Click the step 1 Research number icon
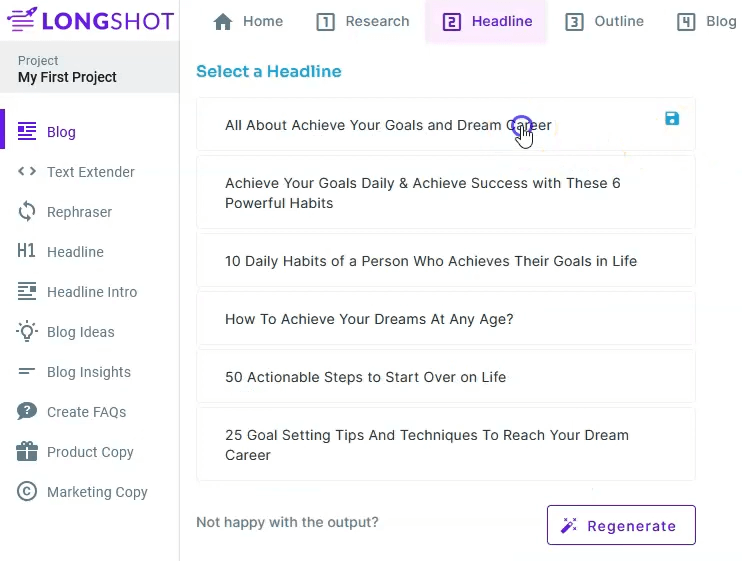This screenshot has width=742, height=561. click(325, 22)
